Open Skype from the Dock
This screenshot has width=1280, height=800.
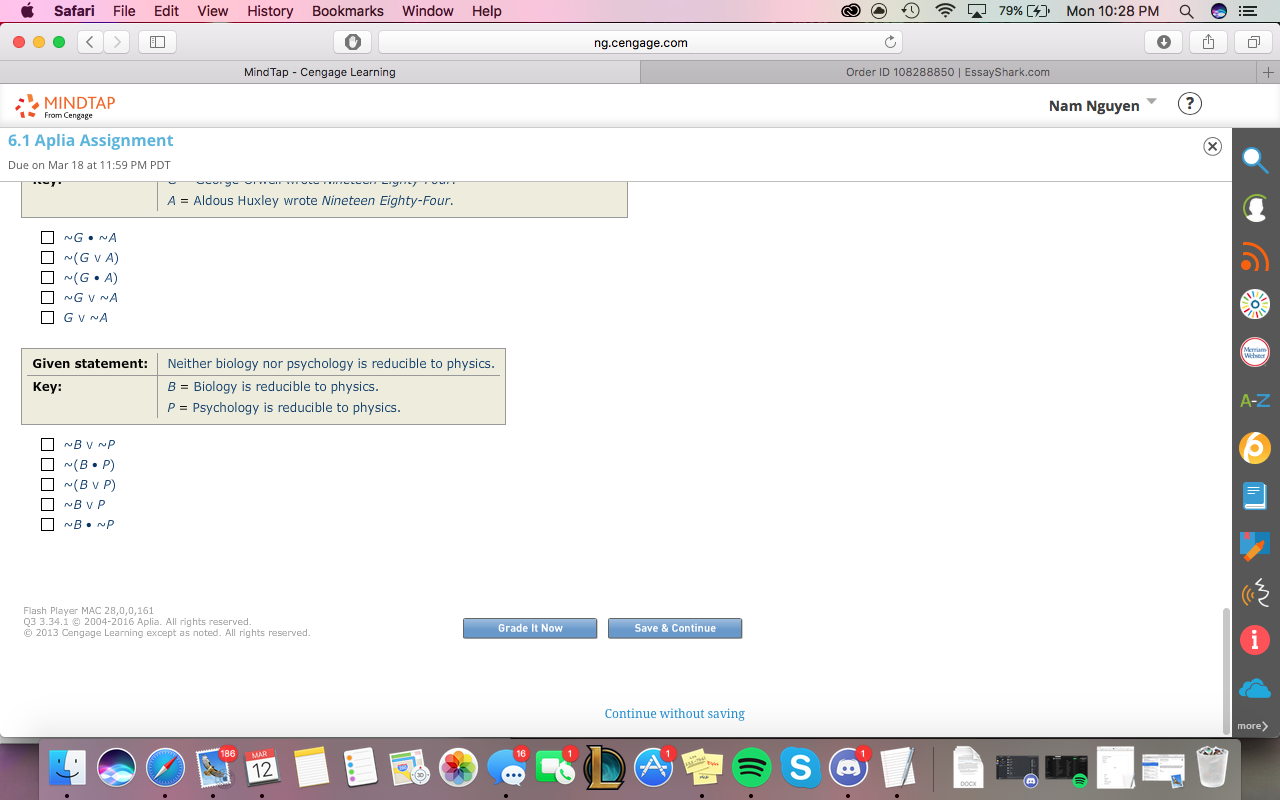800,767
